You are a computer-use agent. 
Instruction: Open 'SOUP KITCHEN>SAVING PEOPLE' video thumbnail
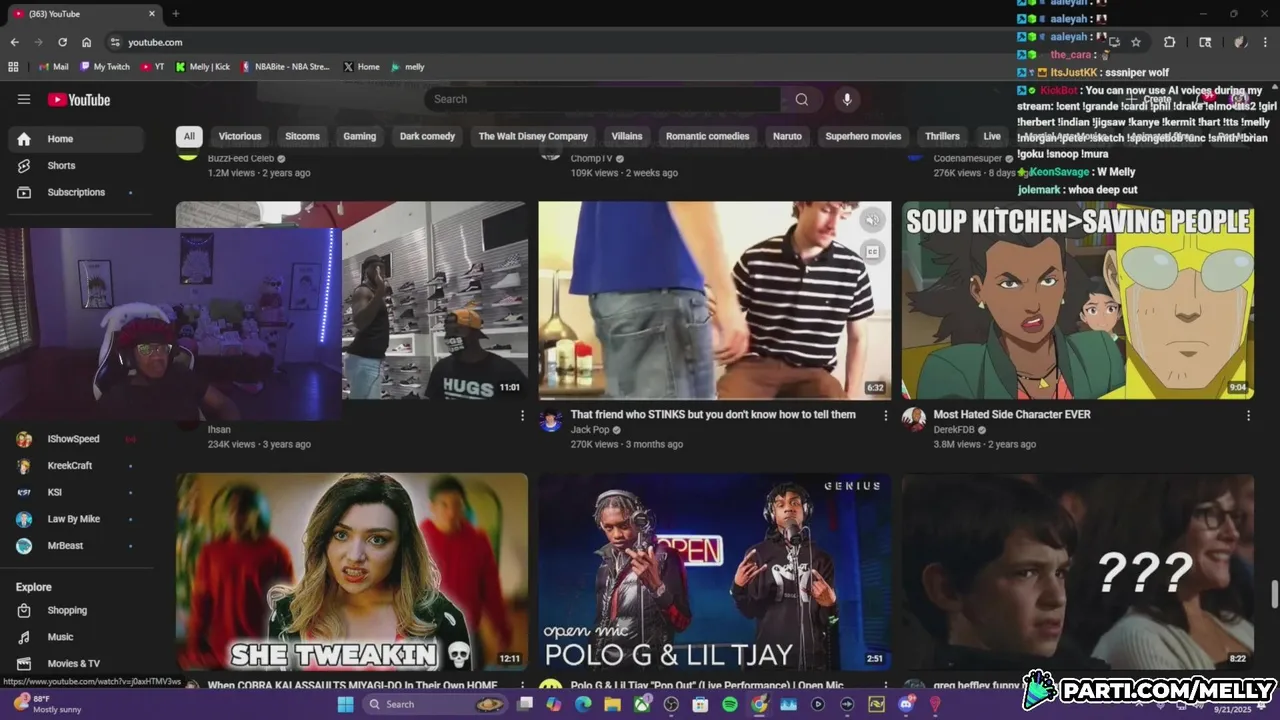tap(1078, 300)
